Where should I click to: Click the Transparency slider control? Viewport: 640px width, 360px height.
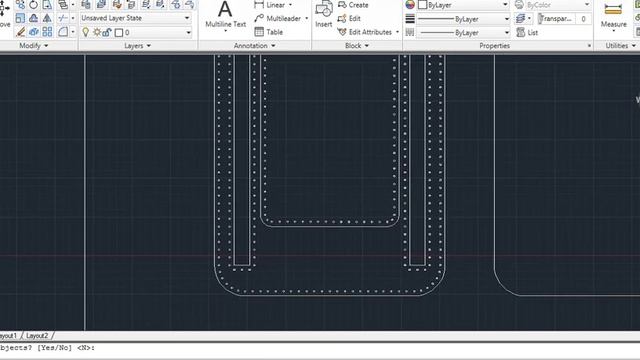click(556, 19)
